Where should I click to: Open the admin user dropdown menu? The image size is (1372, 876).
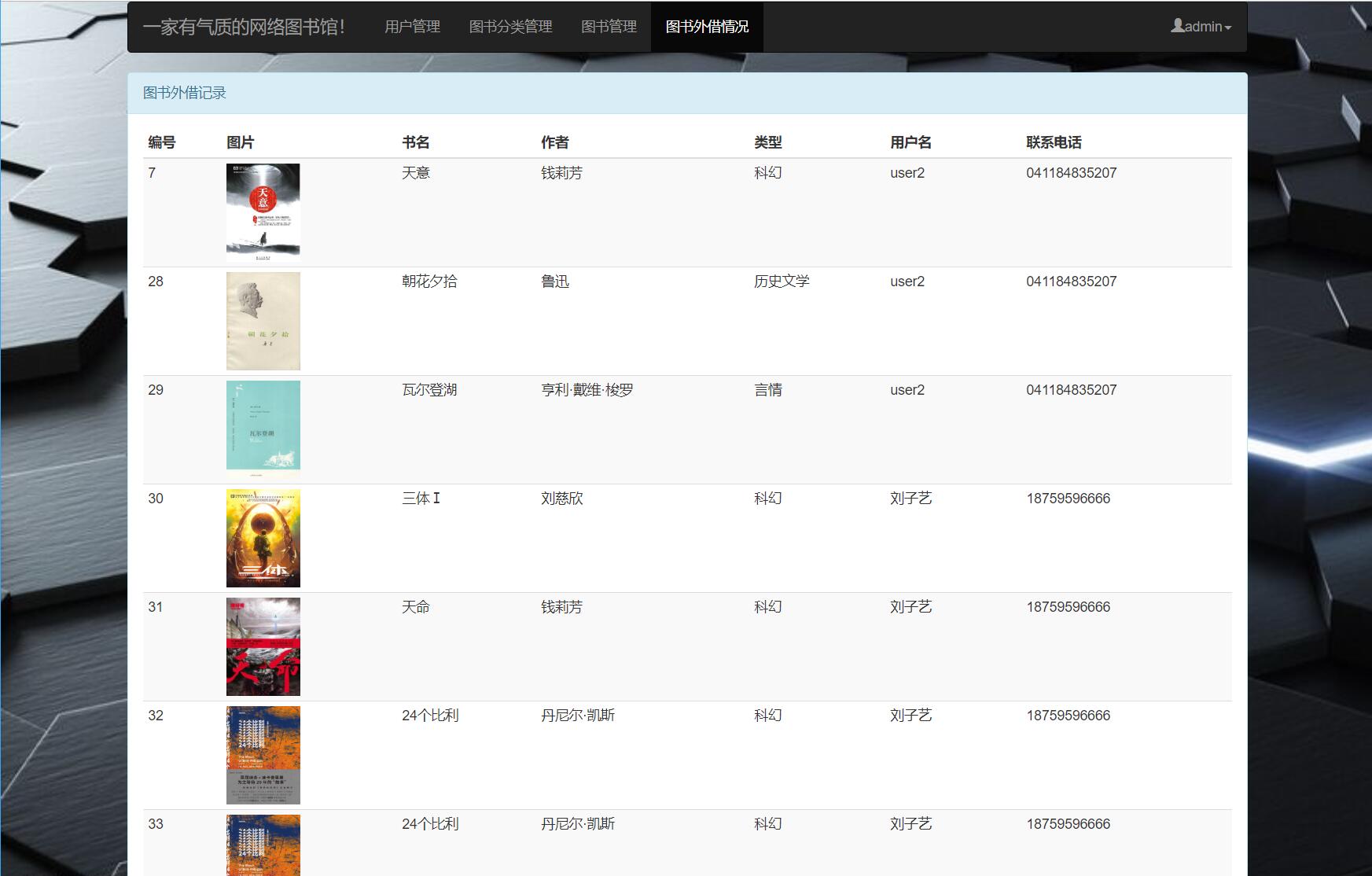coord(1201,27)
